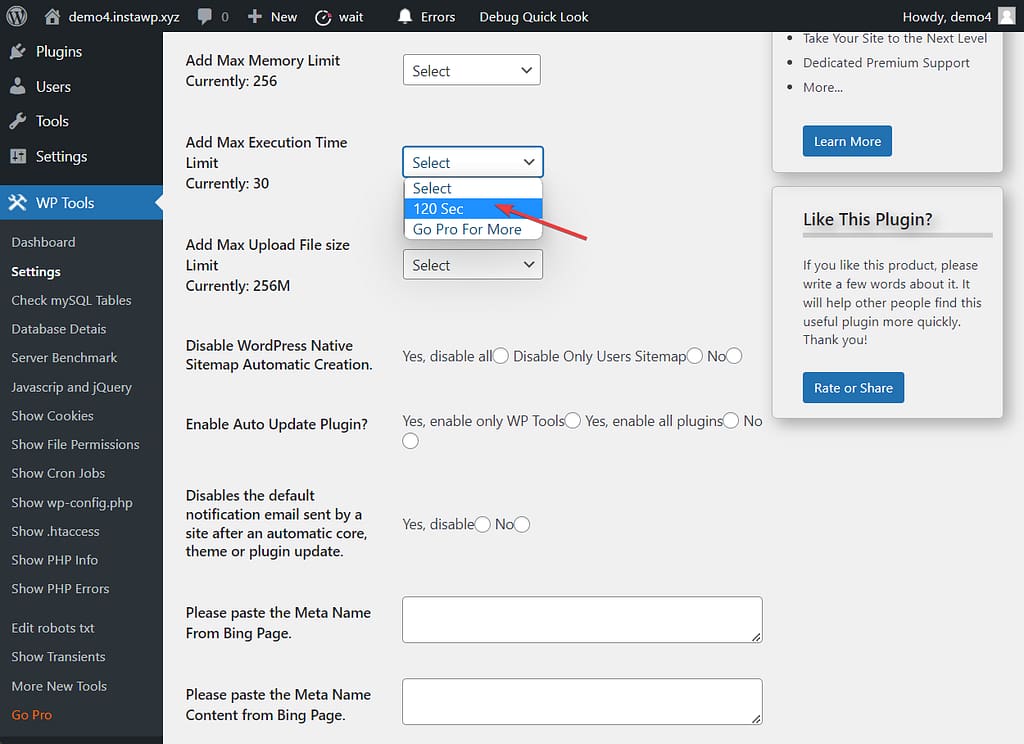The image size is (1024, 744).
Task: Choose Yes, enable all plugins radio button
Action: coord(729,421)
